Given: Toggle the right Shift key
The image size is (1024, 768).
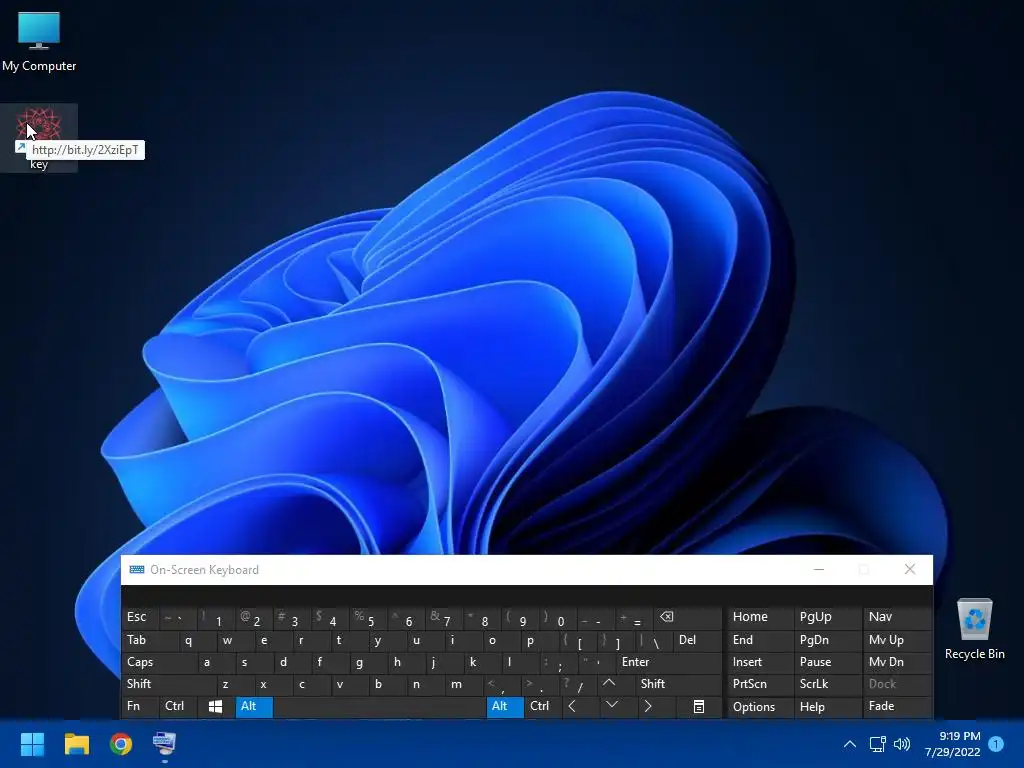Looking at the screenshot, I should pos(679,684).
